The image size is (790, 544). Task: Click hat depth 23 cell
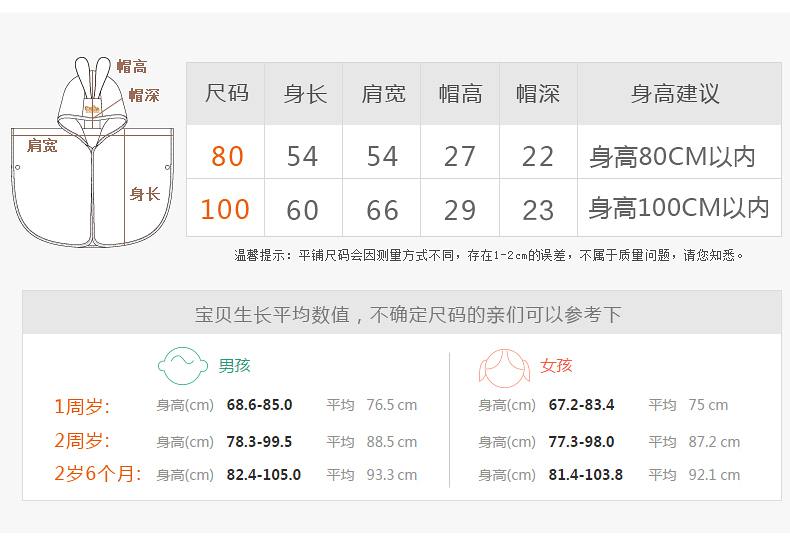coord(538,211)
